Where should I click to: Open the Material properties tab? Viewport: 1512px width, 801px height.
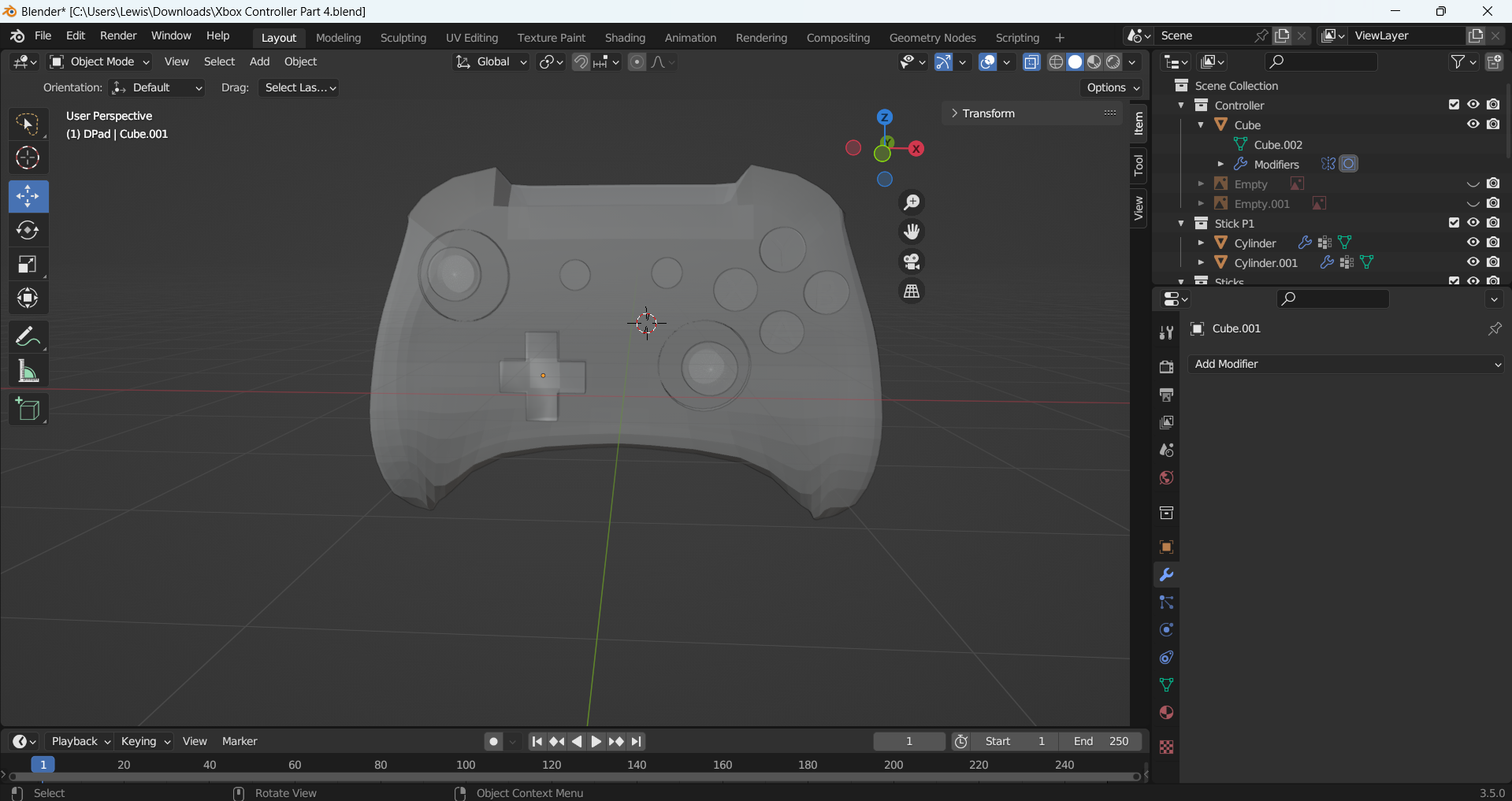coord(1166,713)
